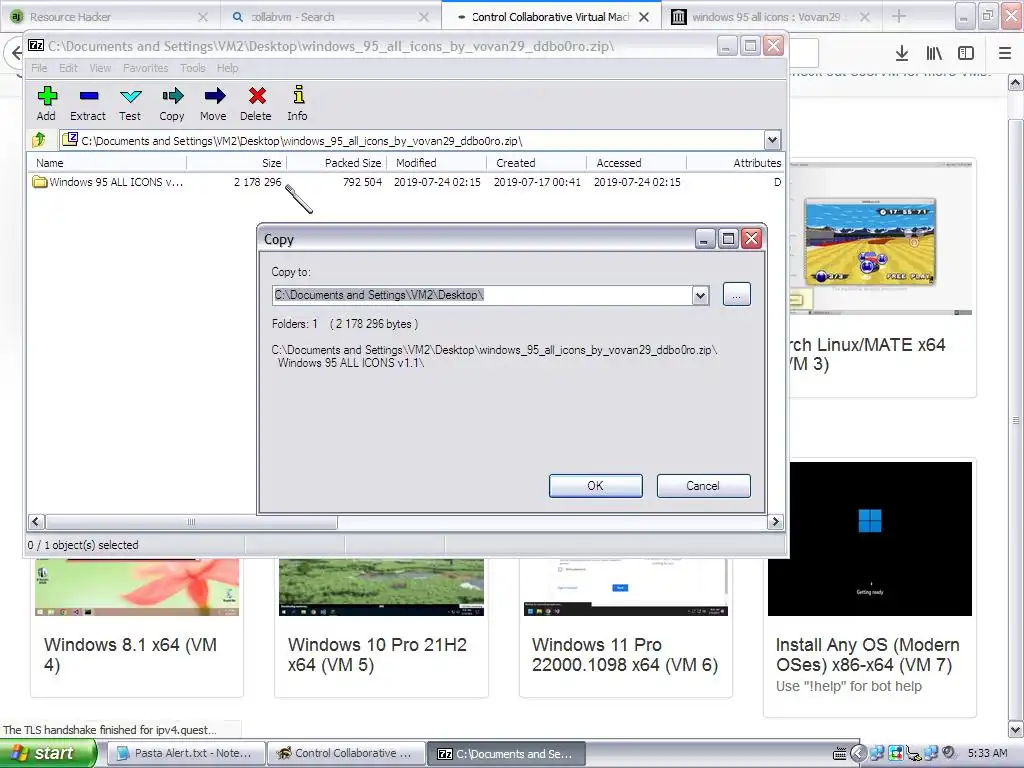Open the Windows start menu
The height and width of the screenshot is (768, 1024).
(48, 754)
